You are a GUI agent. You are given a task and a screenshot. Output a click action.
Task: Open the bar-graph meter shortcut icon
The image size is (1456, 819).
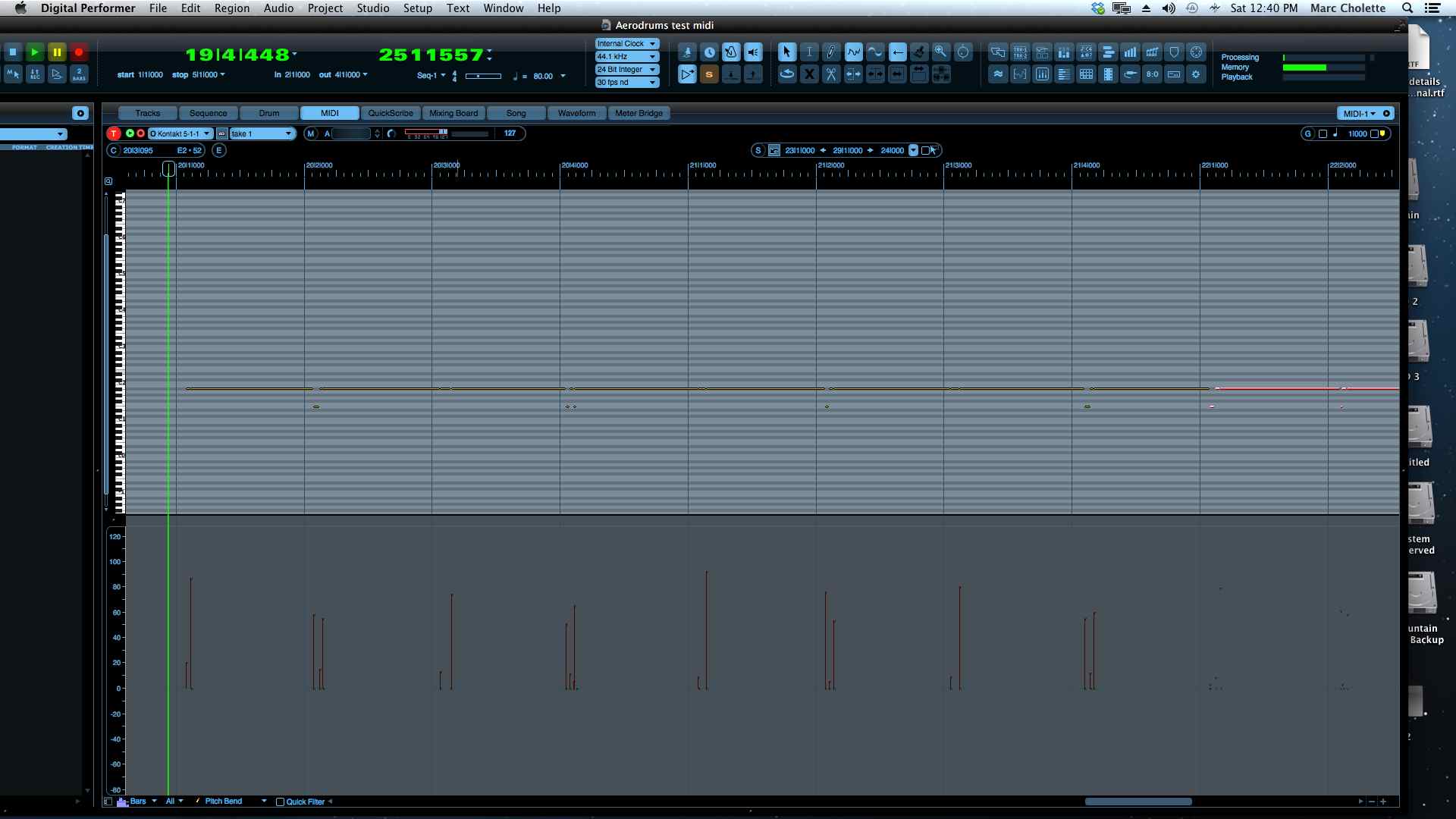[x=1130, y=52]
